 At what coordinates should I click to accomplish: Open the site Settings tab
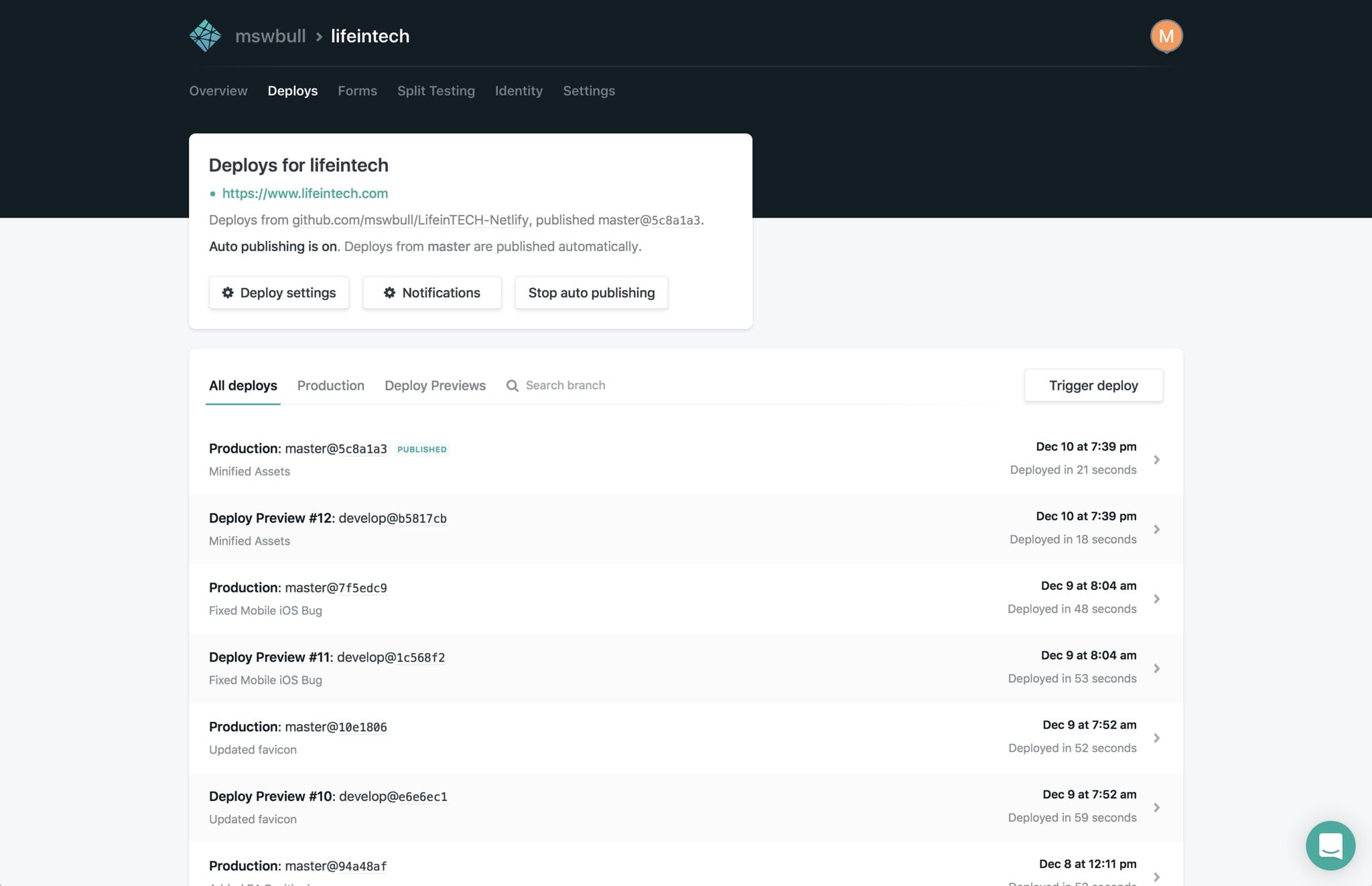[x=589, y=90]
